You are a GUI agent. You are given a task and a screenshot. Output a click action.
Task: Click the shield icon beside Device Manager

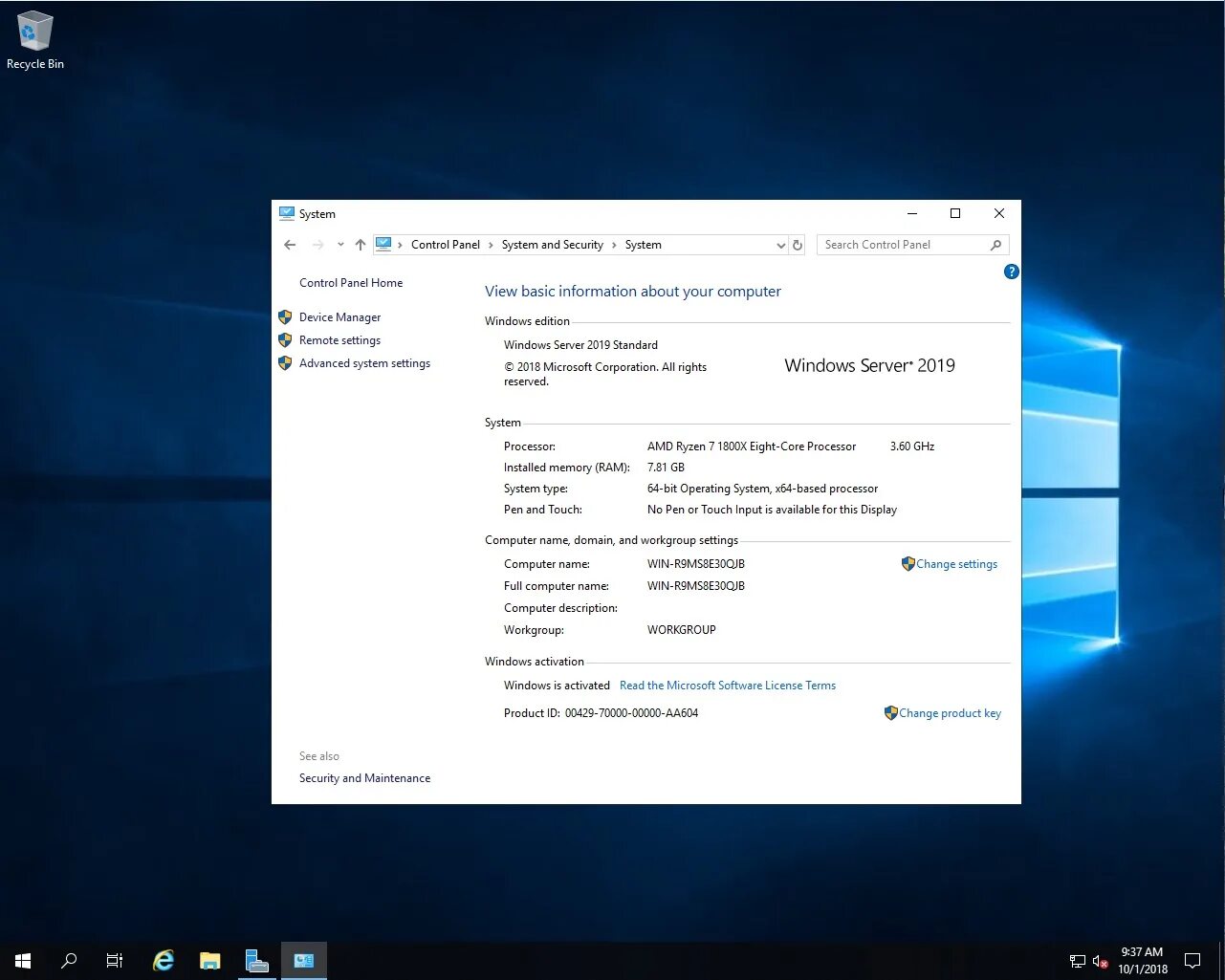click(285, 317)
